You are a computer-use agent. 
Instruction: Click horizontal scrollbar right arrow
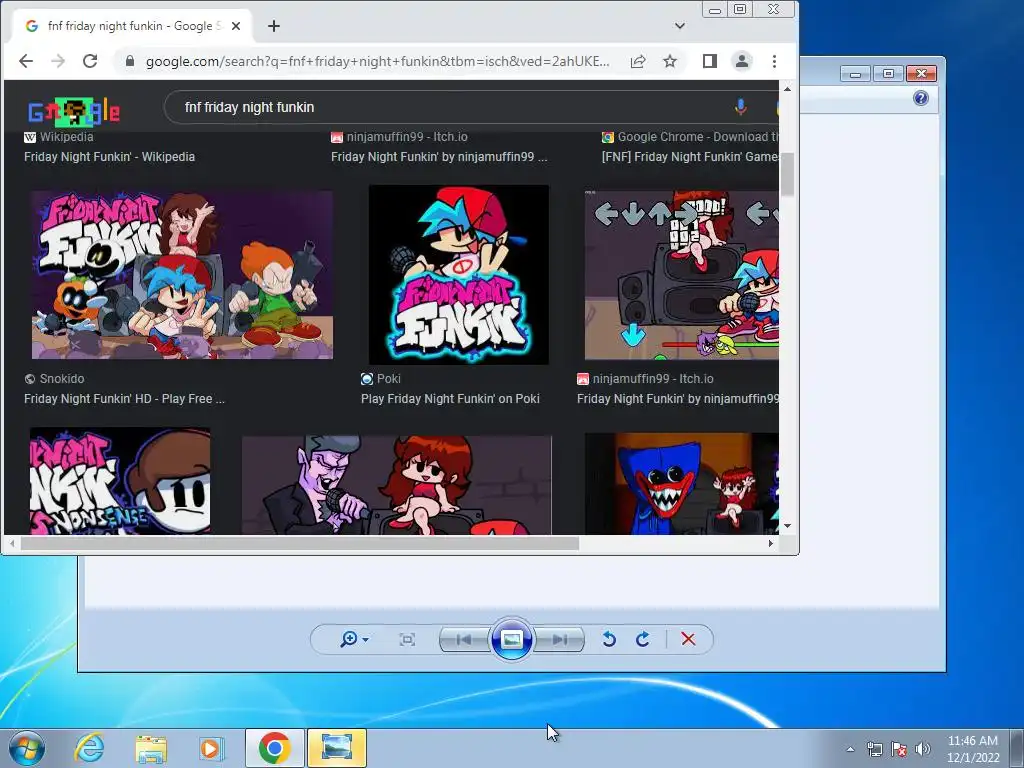(771, 543)
